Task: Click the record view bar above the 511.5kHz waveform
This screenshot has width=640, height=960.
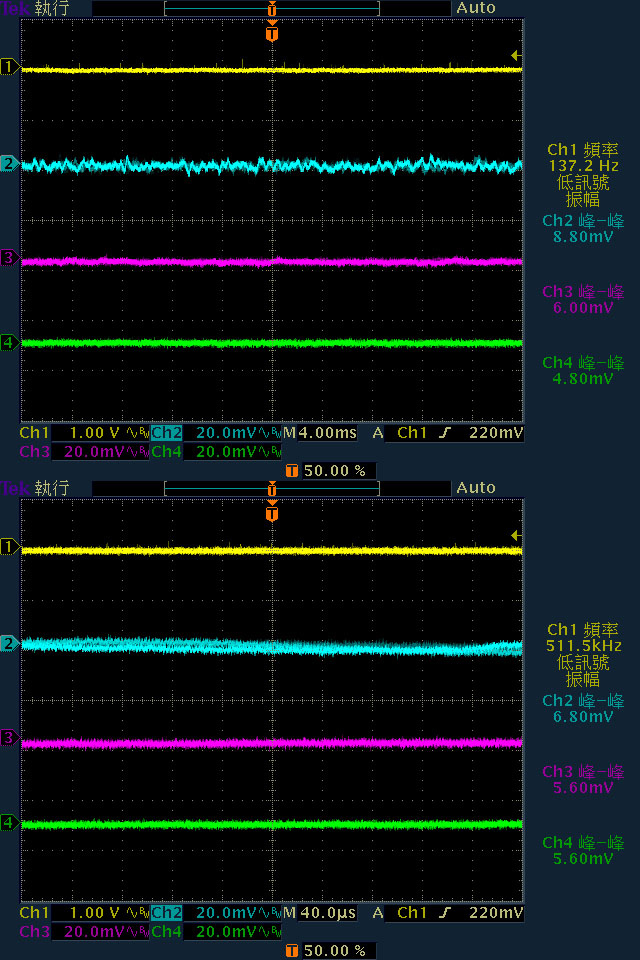Action: click(x=272, y=489)
